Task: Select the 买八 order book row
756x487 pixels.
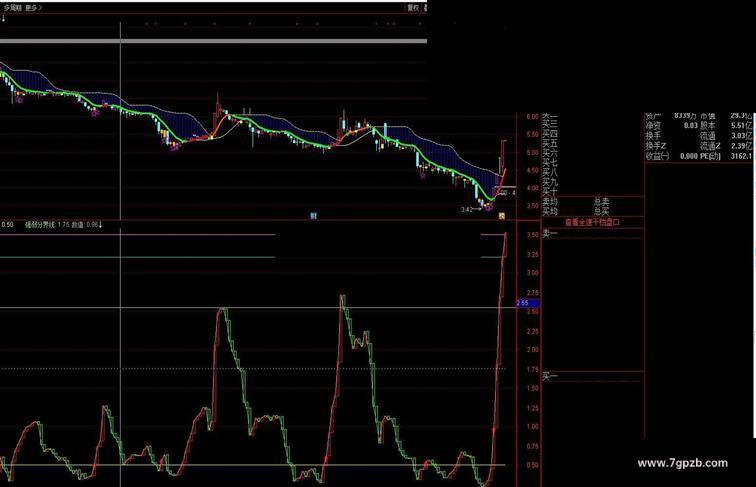Action: coord(550,172)
